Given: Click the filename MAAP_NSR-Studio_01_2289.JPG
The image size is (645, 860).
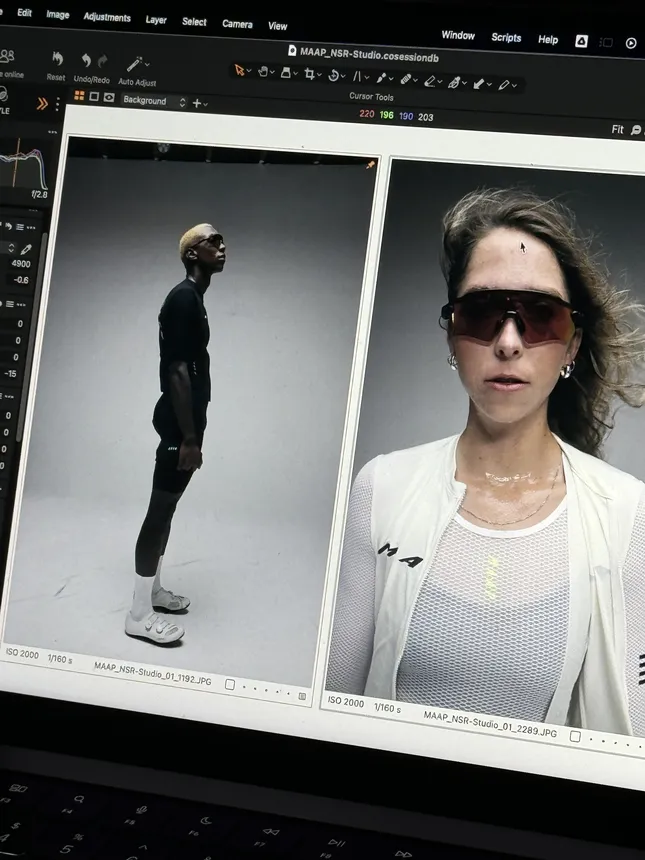Looking at the screenshot, I should click(490, 723).
